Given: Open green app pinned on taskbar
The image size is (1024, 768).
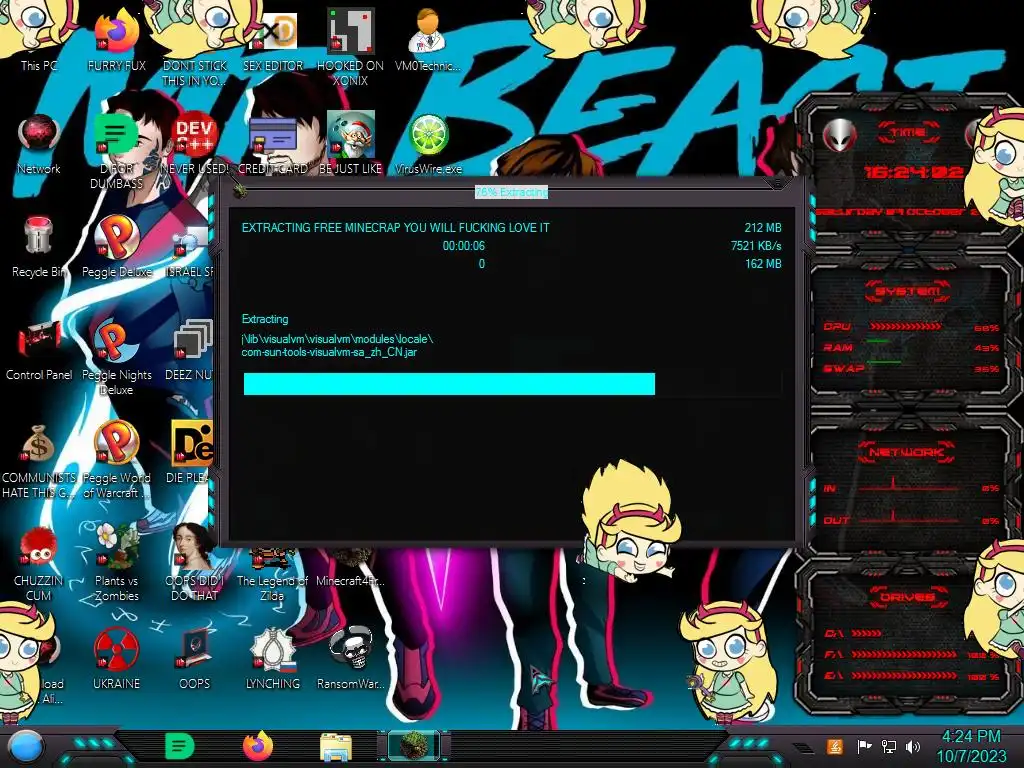Looking at the screenshot, I should click(x=179, y=746).
